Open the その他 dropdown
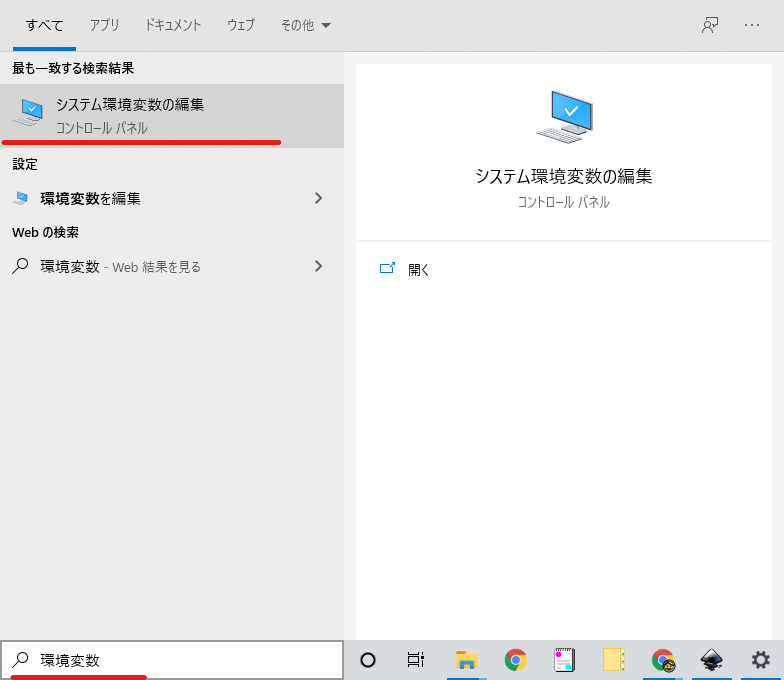The height and width of the screenshot is (680, 784). click(x=306, y=25)
